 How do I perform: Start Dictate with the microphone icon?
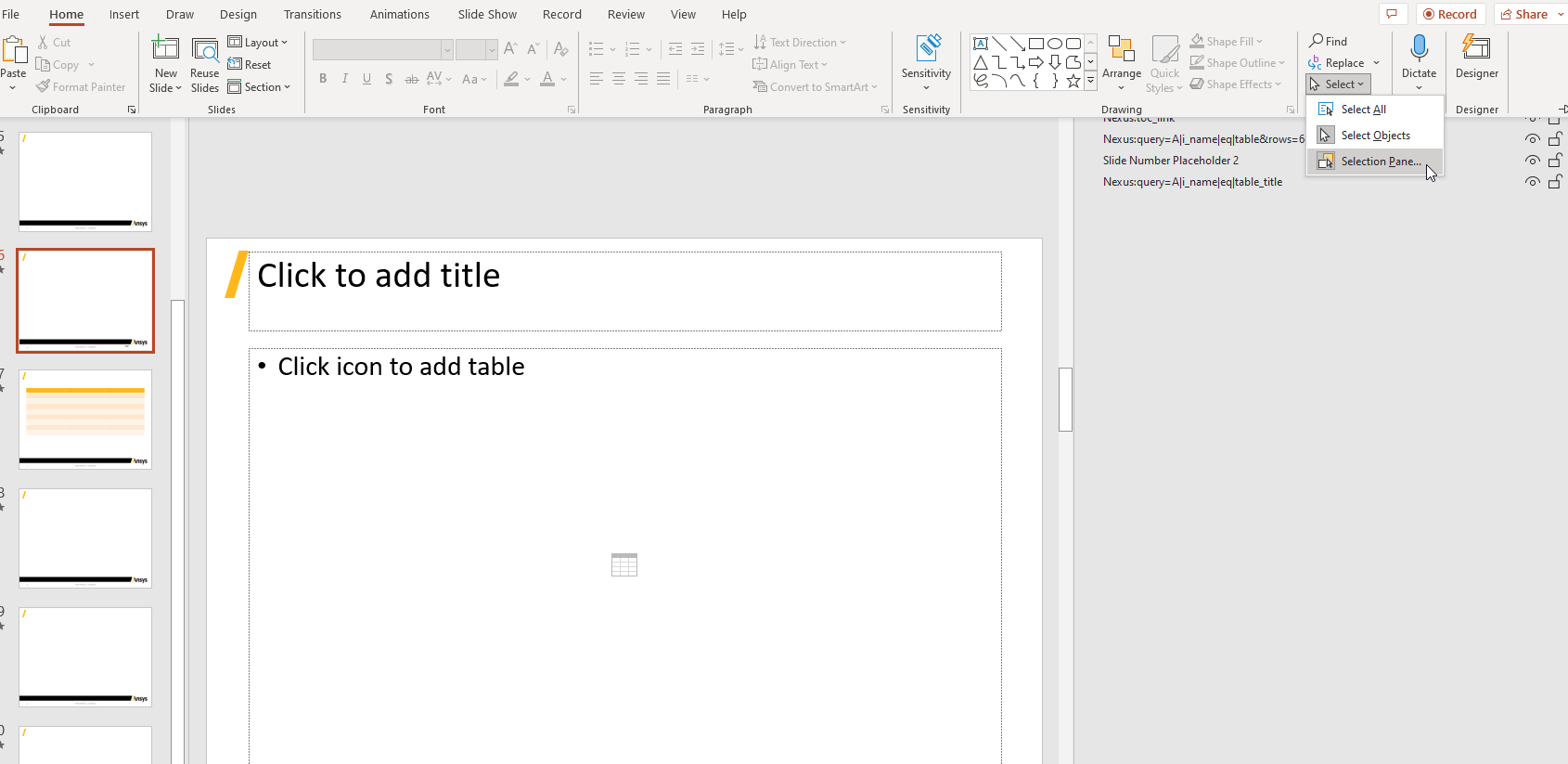(x=1419, y=48)
